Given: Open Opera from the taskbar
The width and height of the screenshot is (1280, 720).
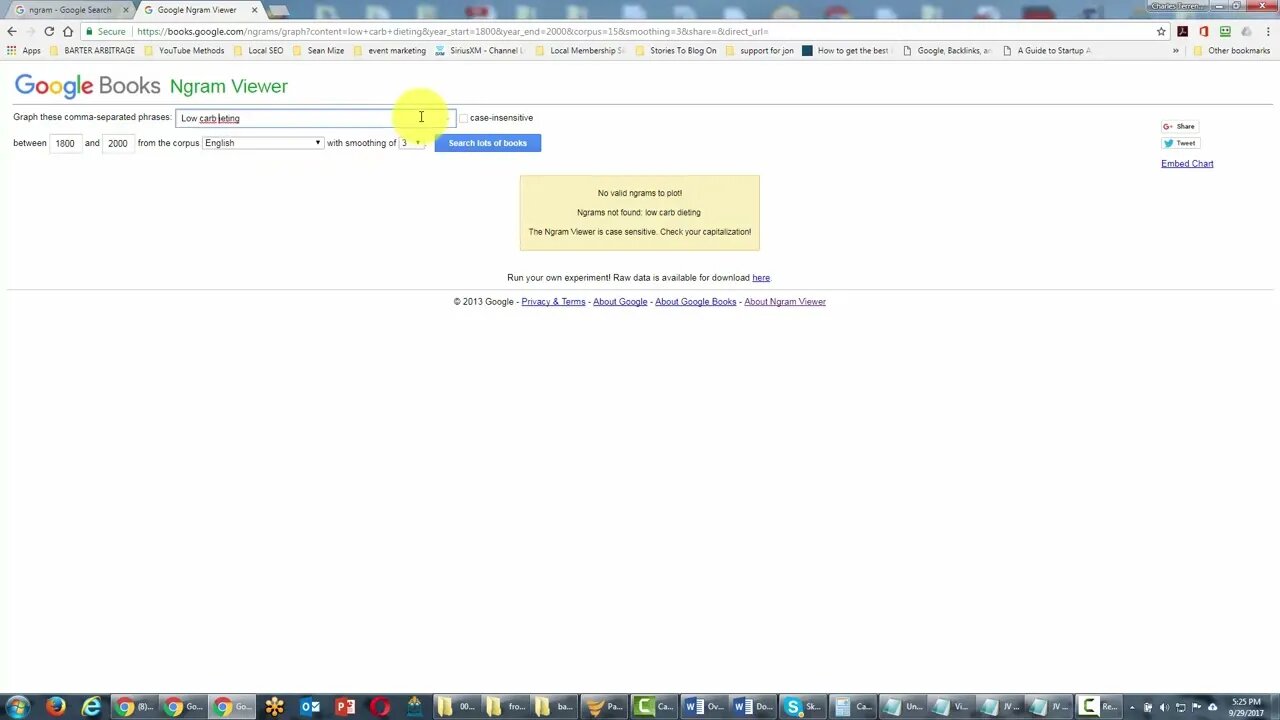Looking at the screenshot, I should [380, 707].
